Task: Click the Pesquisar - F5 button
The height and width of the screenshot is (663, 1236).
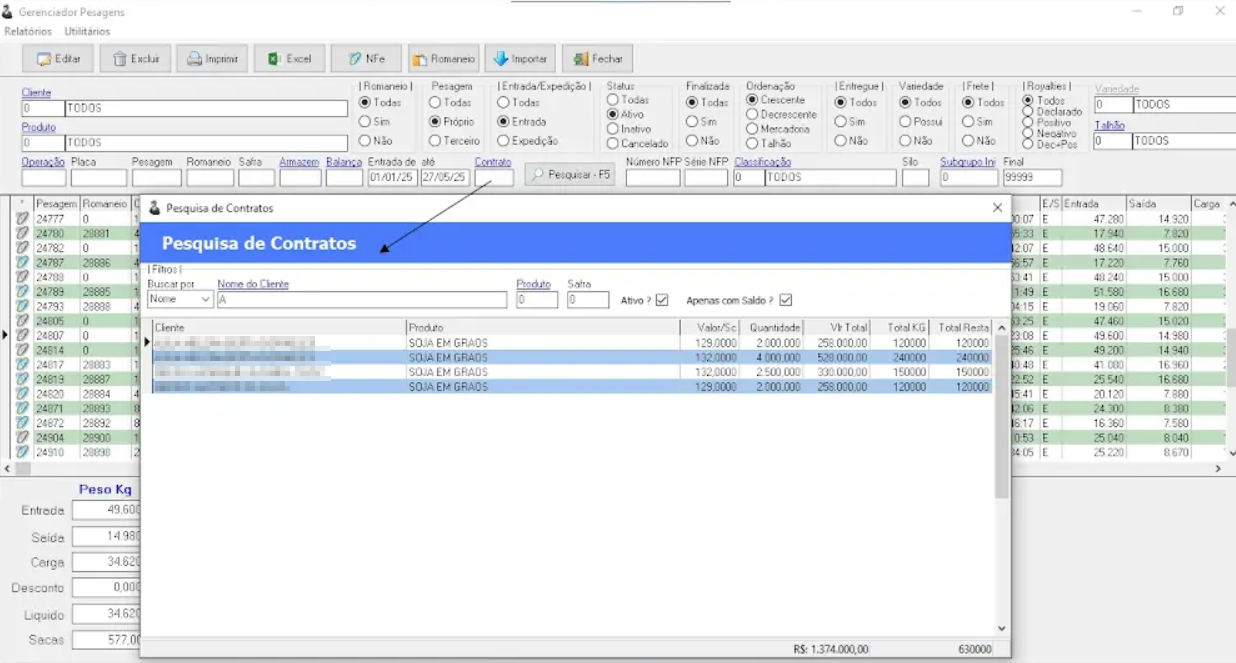Action: tap(569, 175)
